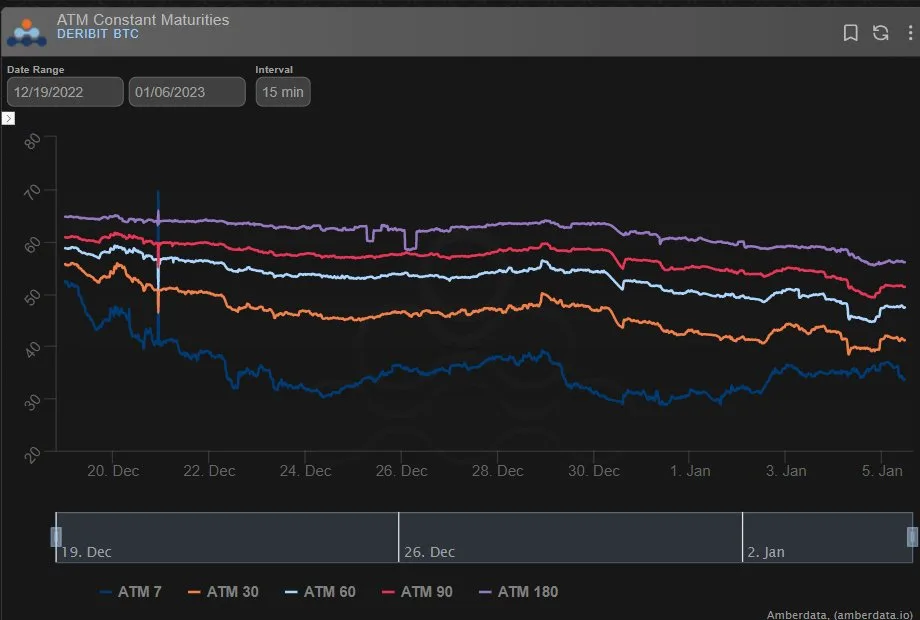Click the 19. Dec label in navigator

[86, 552]
